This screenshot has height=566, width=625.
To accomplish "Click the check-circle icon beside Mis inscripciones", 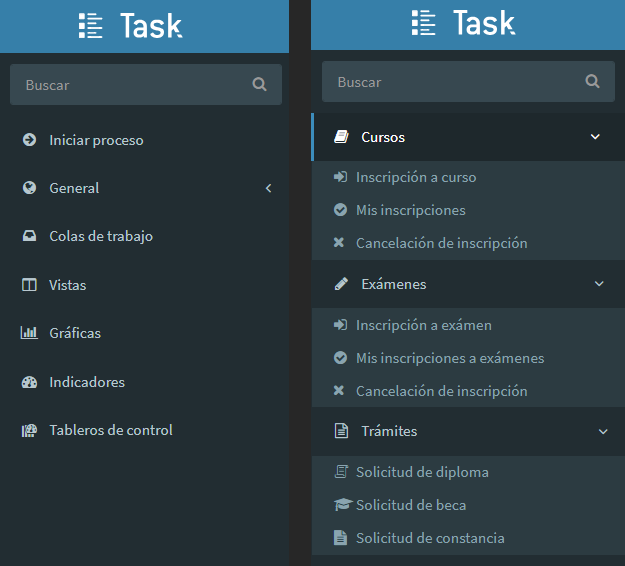I will 340,210.
